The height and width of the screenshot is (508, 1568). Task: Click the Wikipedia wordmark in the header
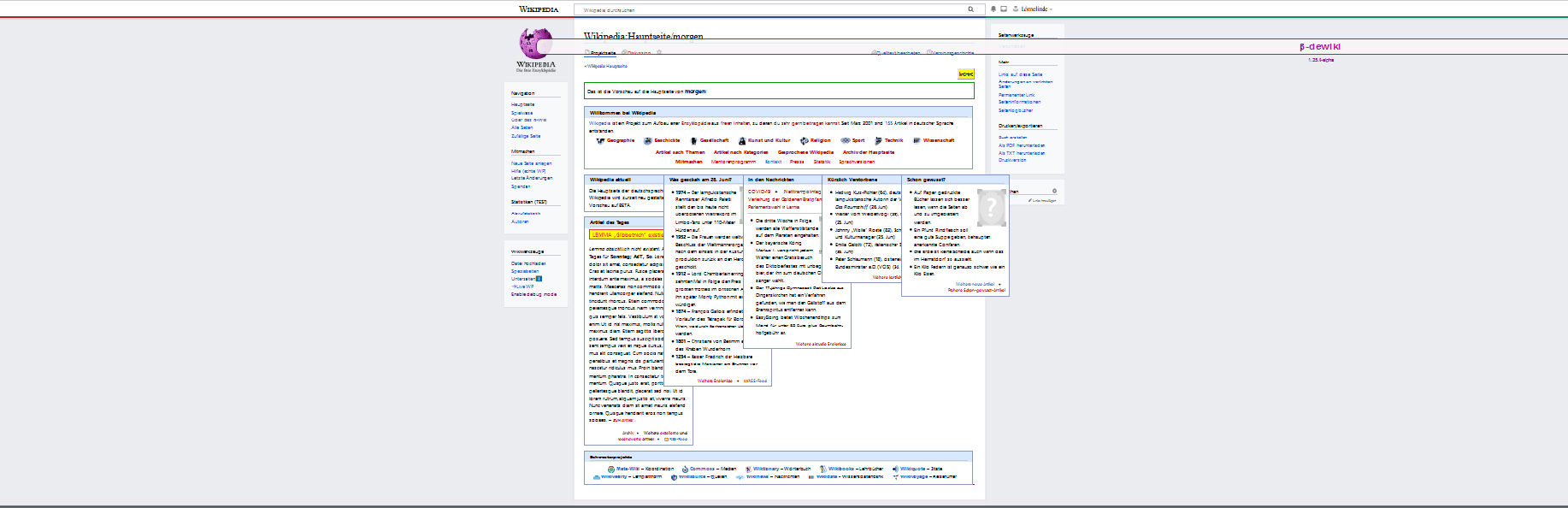(x=539, y=9)
